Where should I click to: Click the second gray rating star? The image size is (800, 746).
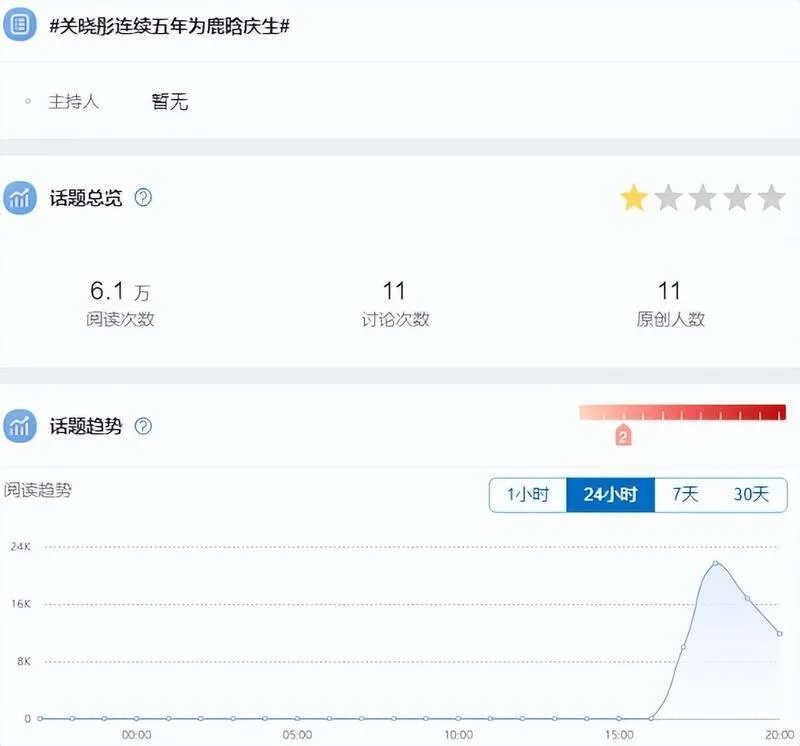pos(668,198)
